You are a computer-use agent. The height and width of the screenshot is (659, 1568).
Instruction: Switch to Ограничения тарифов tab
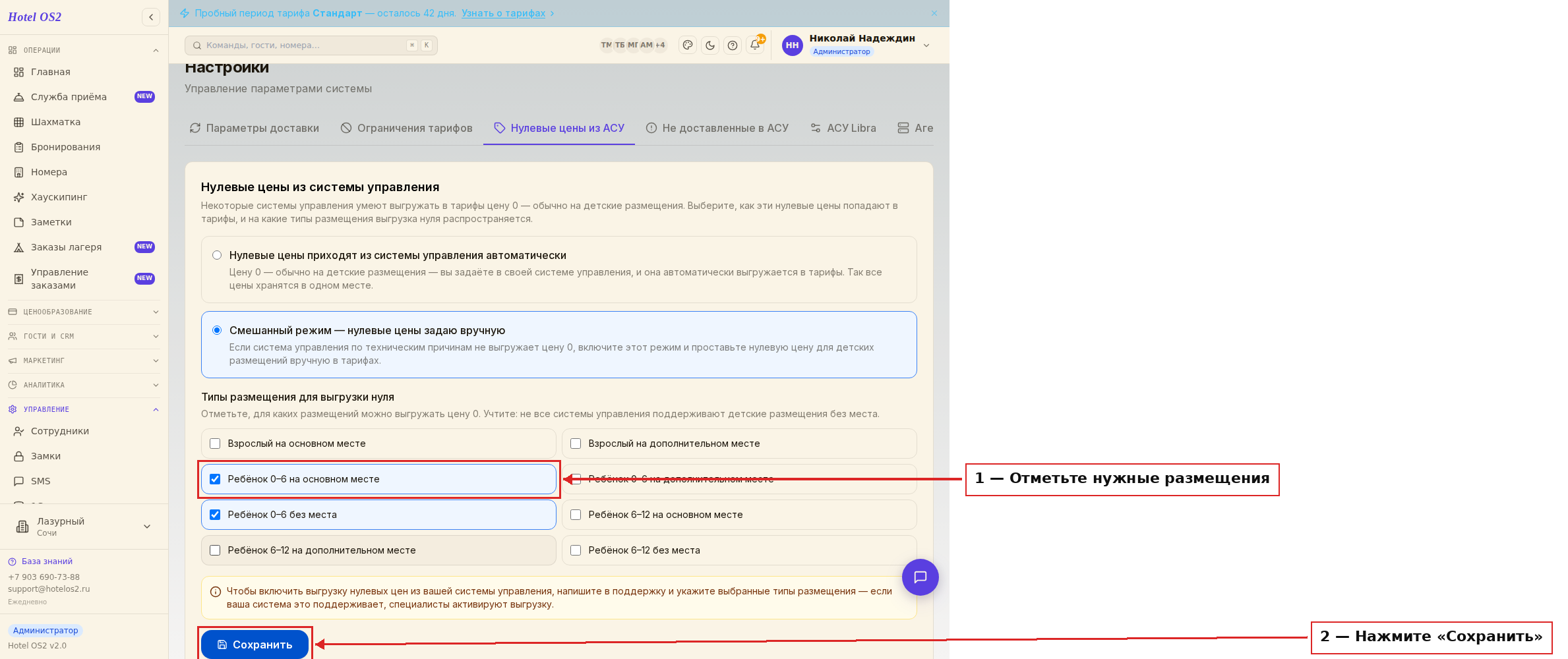coord(407,129)
